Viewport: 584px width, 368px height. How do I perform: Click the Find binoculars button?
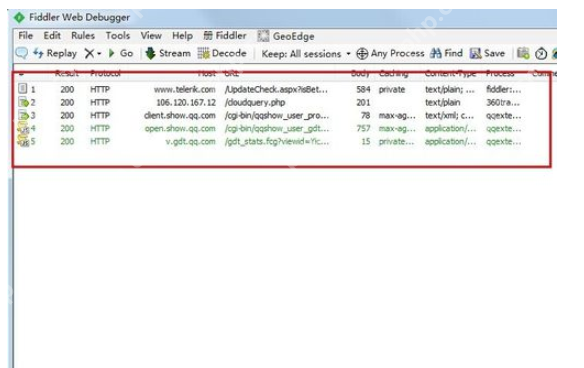(x=446, y=53)
